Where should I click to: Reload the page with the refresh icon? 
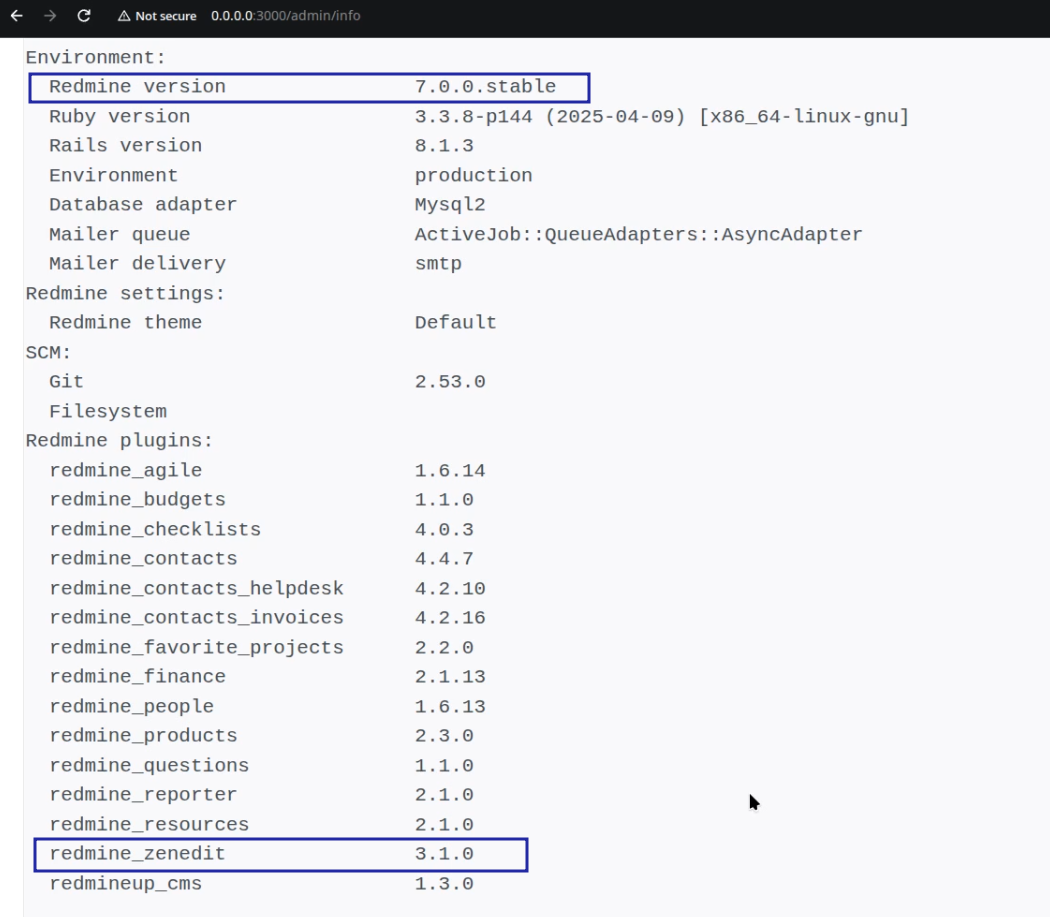pyautogui.click(x=84, y=15)
